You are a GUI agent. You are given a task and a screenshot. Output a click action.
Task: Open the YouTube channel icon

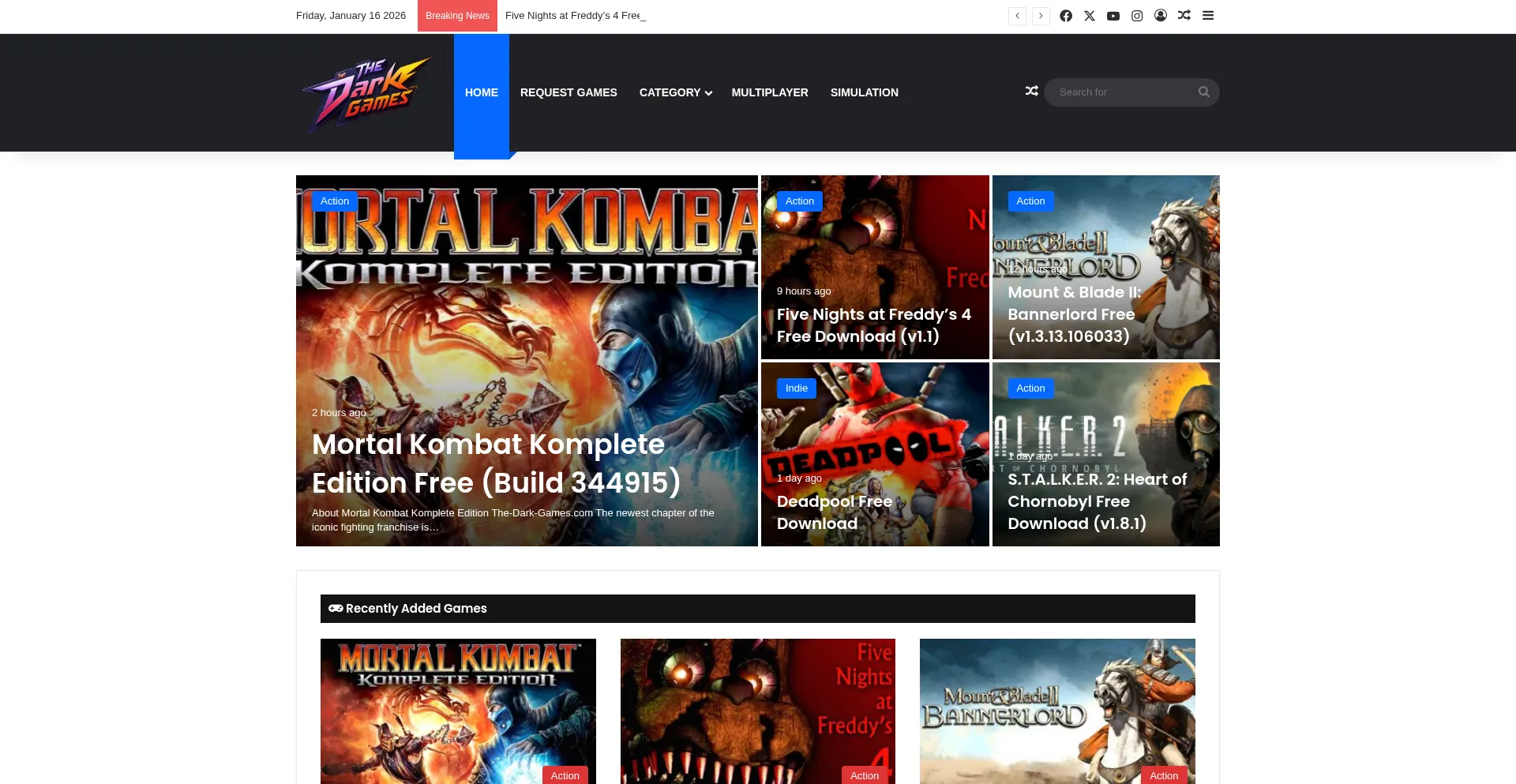click(x=1113, y=16)
